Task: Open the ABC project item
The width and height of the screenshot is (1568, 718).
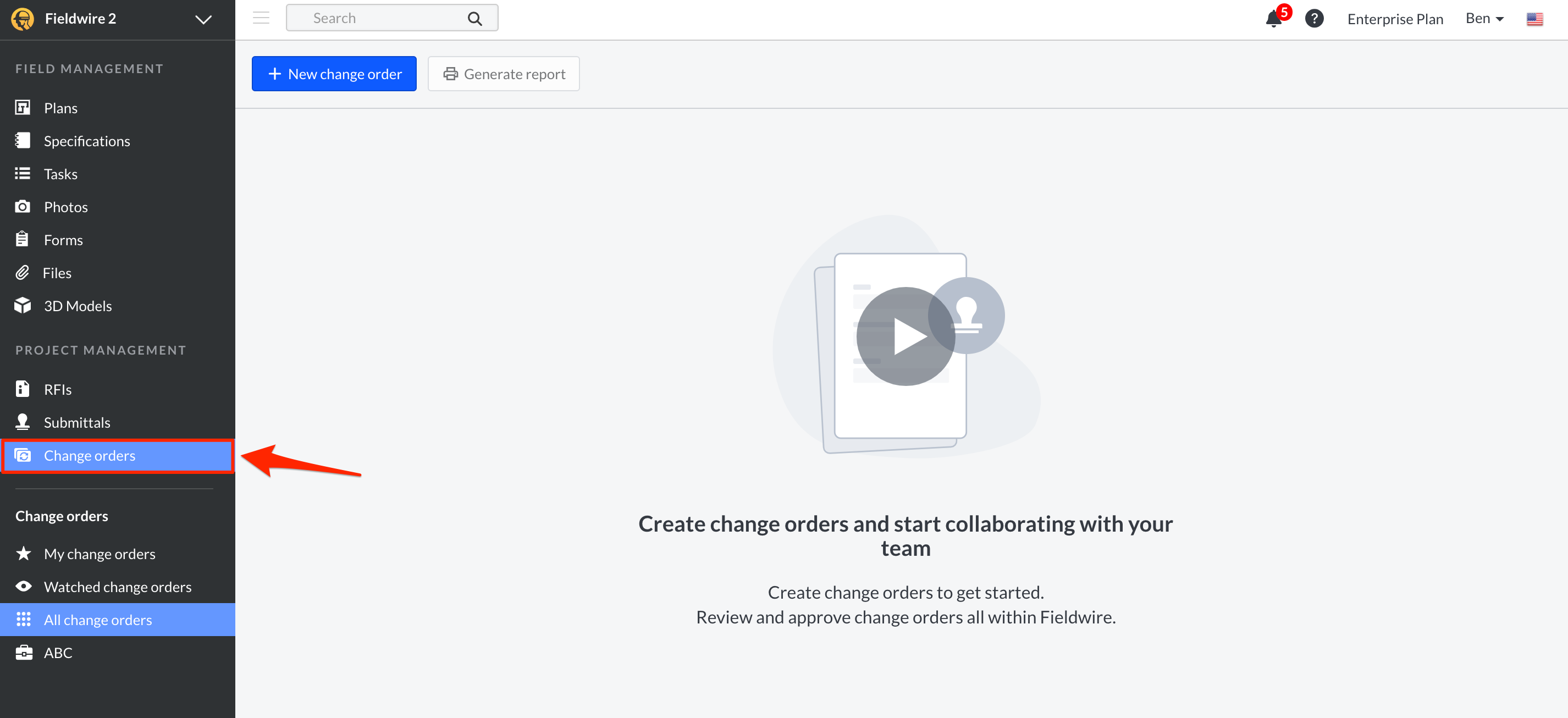Action: [x=58, y=652]
